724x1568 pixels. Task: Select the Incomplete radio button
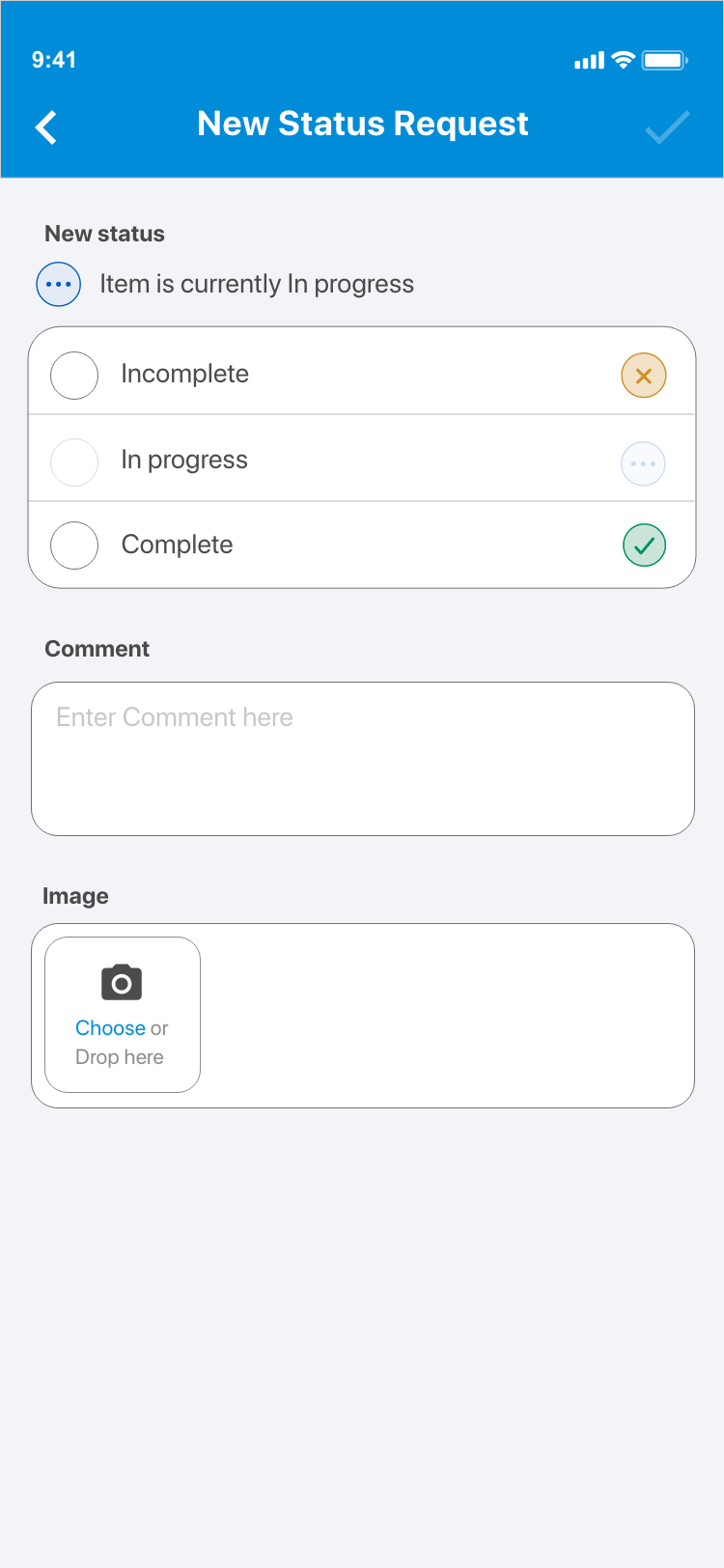pos(74,376)
